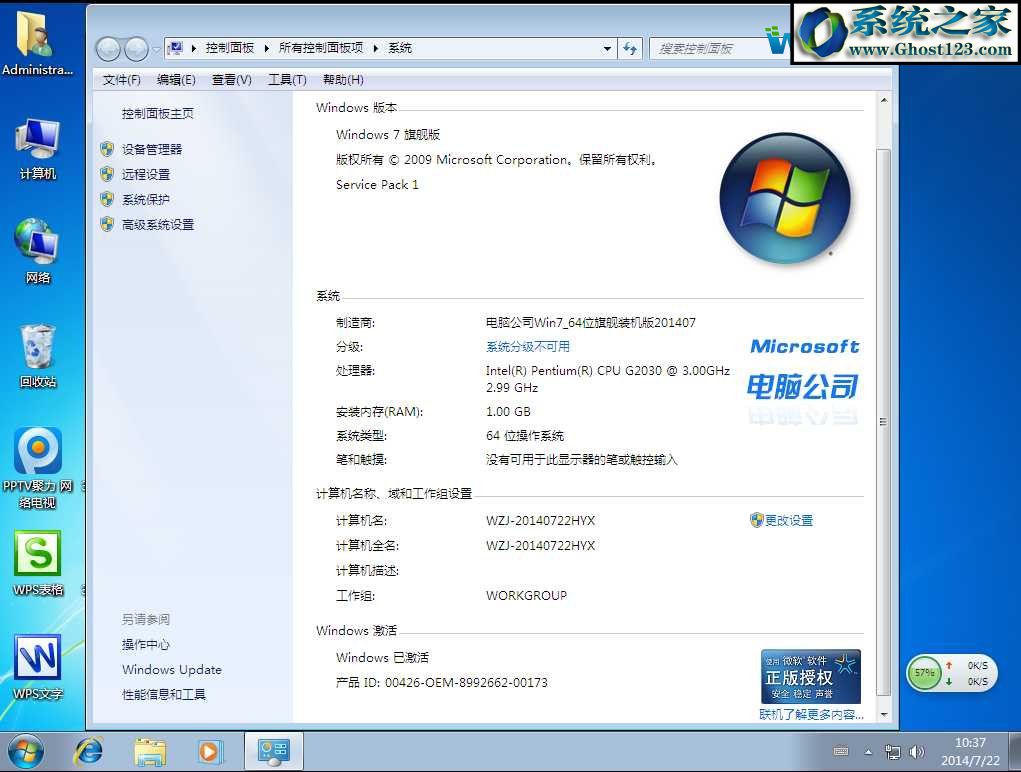Image resolution: width=1021 pixels, height=772 pixels.
Task: Click the shield icon beside 远程设置
Action: 107,174
